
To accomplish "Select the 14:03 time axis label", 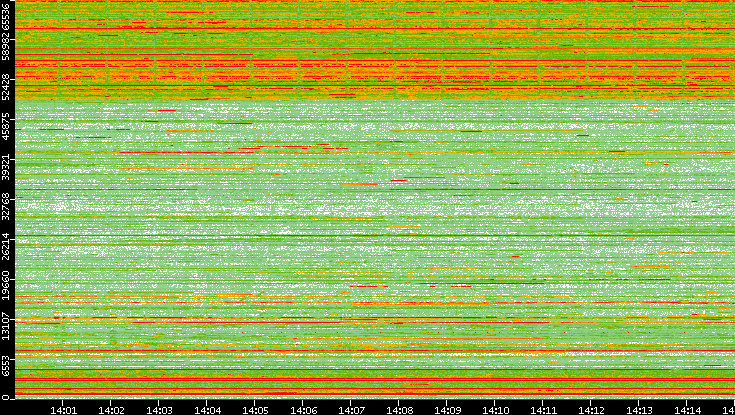I will 159,410.
